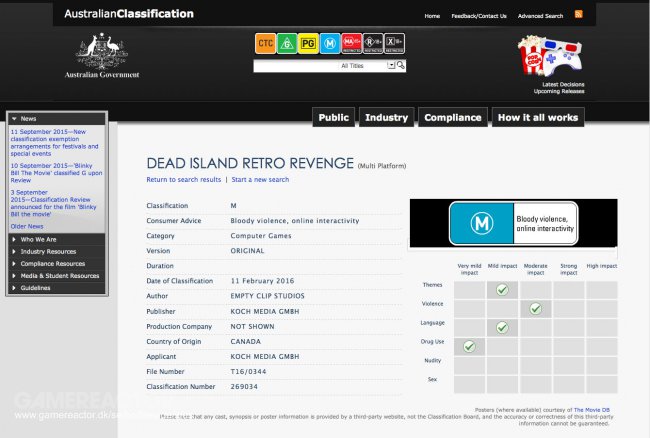
Task: Click the Australian Government coat of arms logo
Action: click(x=102, y=56)
